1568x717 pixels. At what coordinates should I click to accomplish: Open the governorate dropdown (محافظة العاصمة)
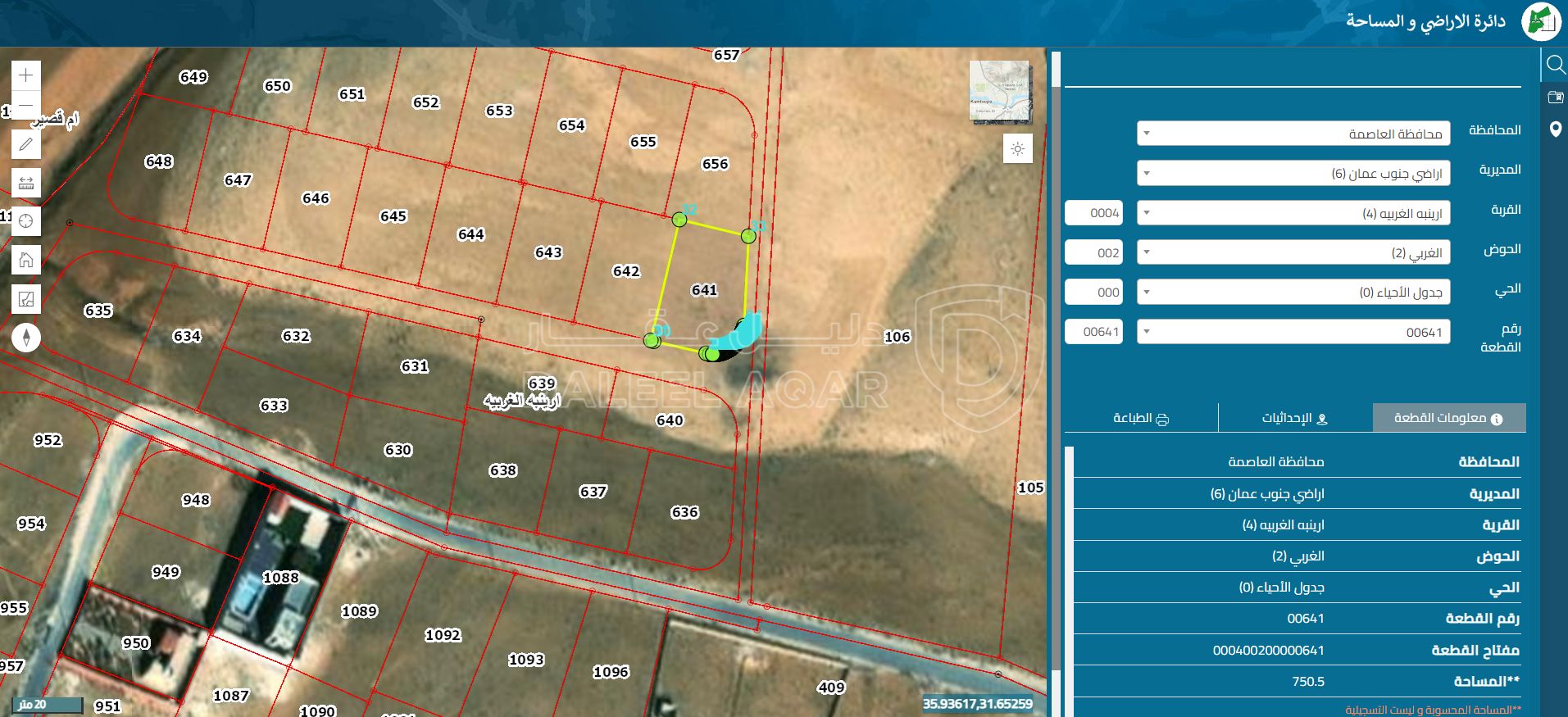point(1293,134)
